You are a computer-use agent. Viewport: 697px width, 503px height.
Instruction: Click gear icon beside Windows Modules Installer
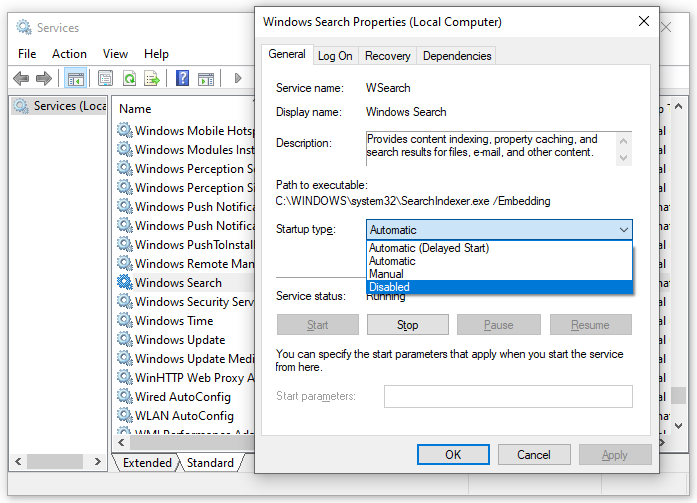(x=125, y=149)
